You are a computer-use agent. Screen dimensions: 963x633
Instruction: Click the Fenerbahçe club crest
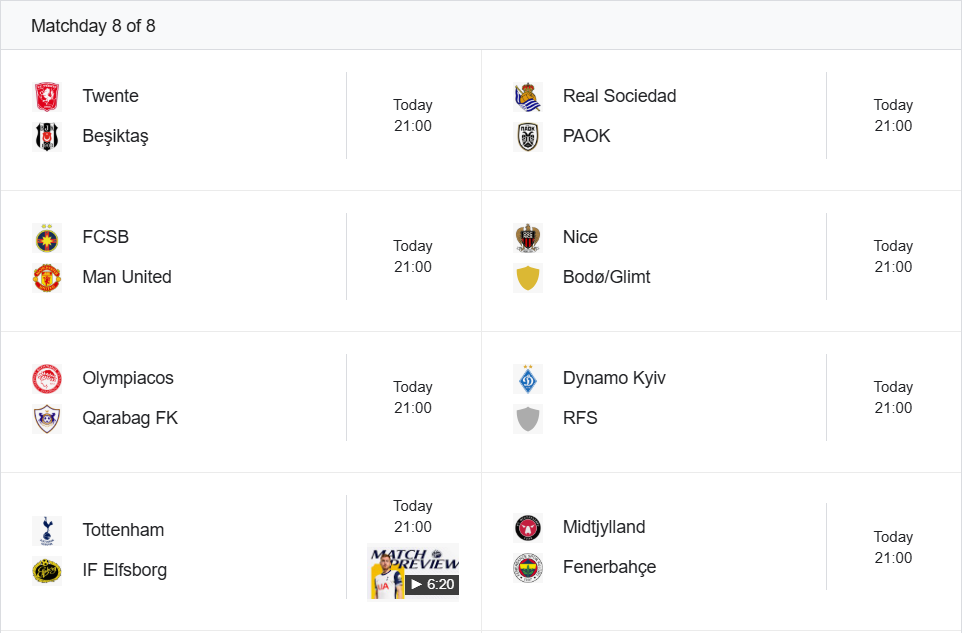point(528,568)
